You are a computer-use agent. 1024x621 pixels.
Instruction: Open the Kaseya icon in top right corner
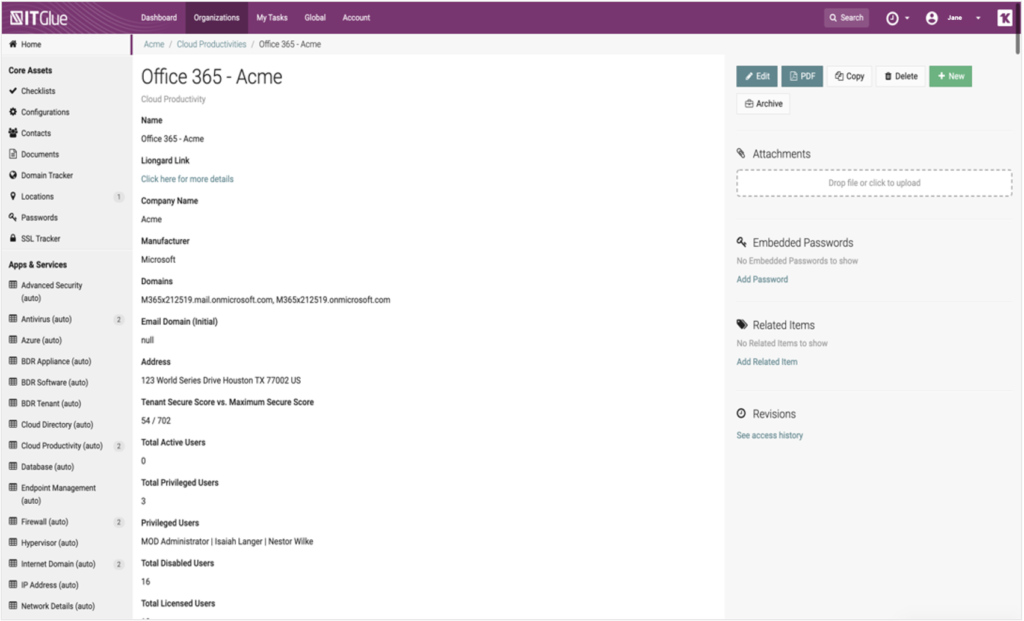coord(1004,18)
